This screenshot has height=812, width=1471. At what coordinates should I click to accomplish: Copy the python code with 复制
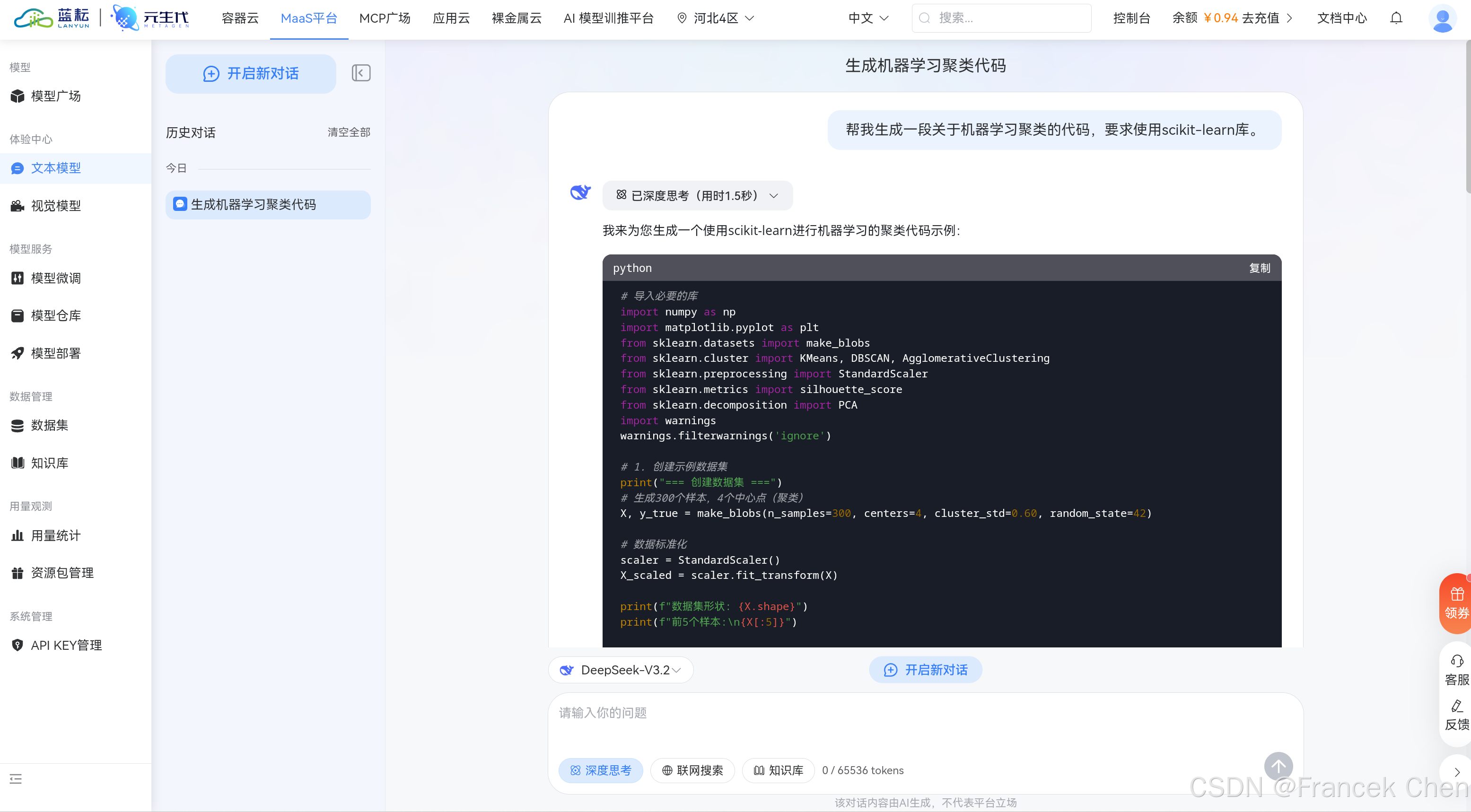point(1260,268)
